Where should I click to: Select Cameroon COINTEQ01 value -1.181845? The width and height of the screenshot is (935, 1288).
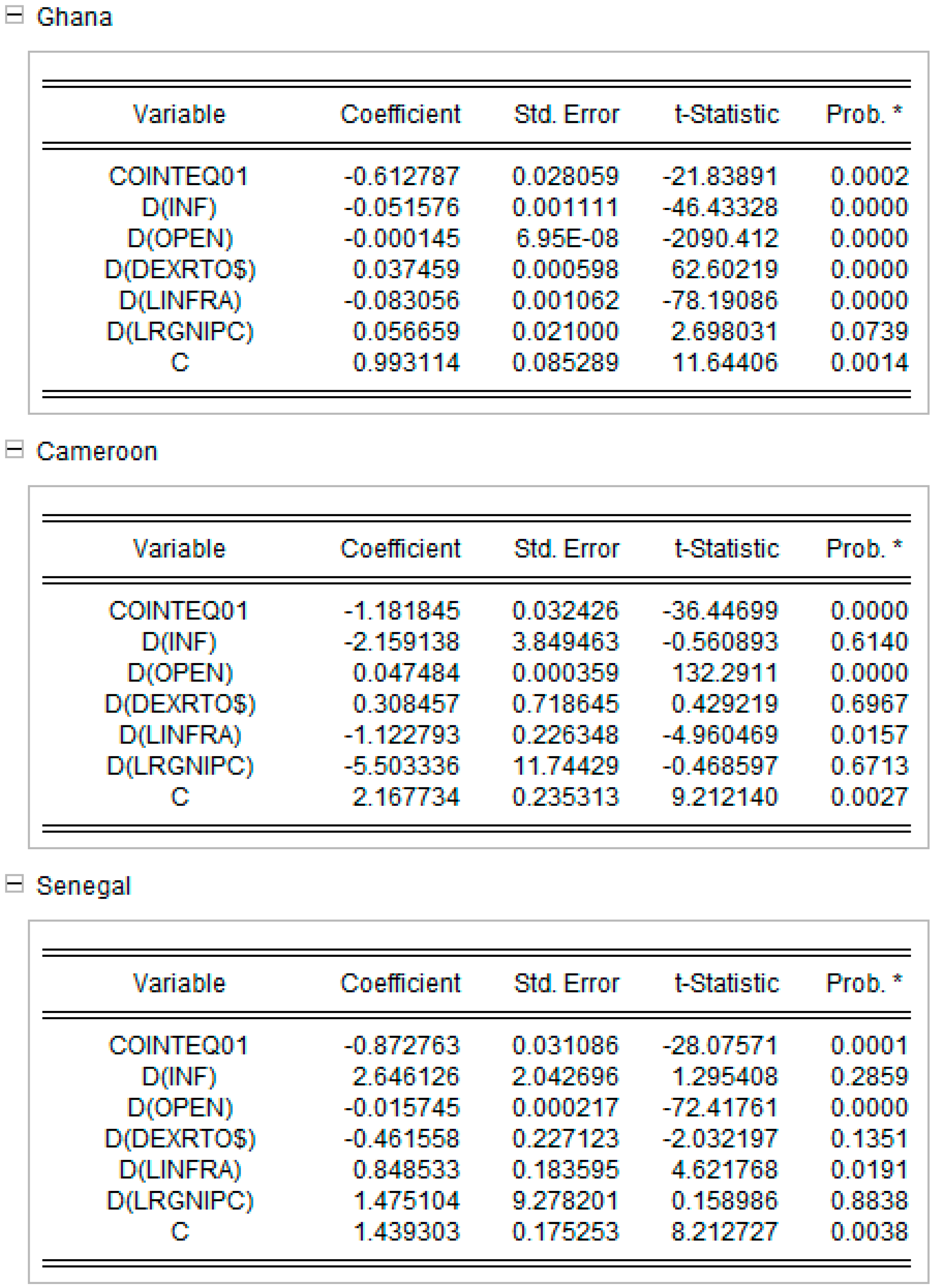click(401, 611)
